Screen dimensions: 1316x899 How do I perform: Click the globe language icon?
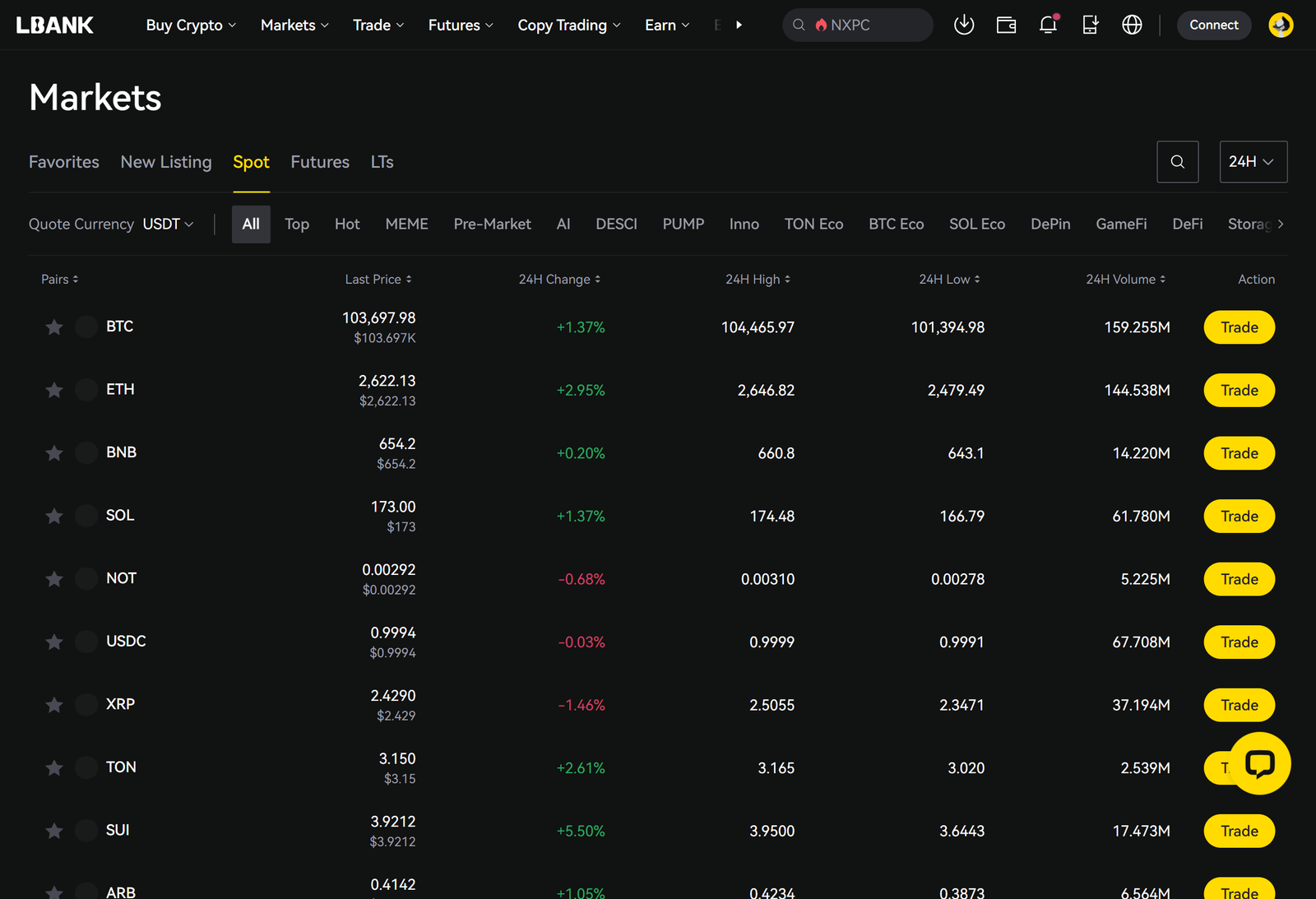click(x=1132, y=25)
